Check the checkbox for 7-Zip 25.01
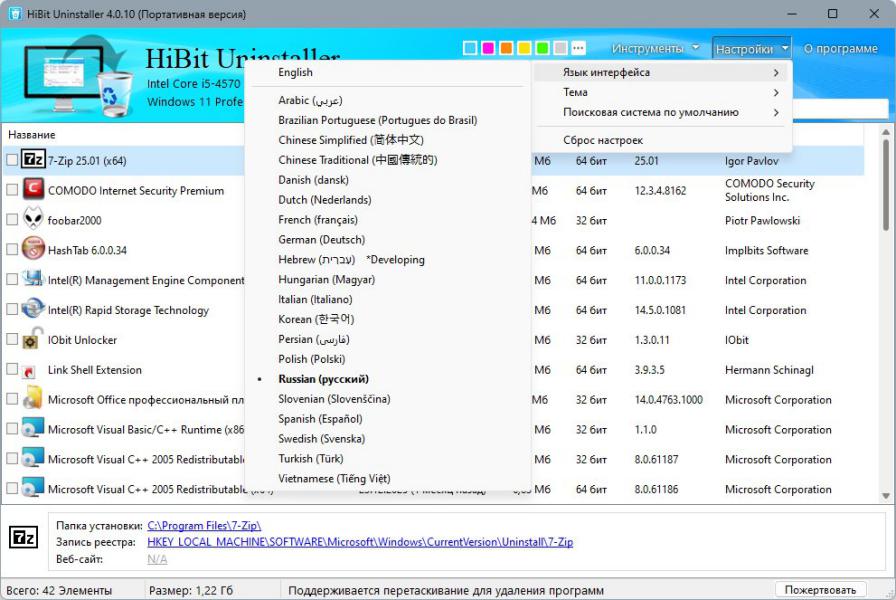Screen dimensions: 896x600 tap(12, 160)
